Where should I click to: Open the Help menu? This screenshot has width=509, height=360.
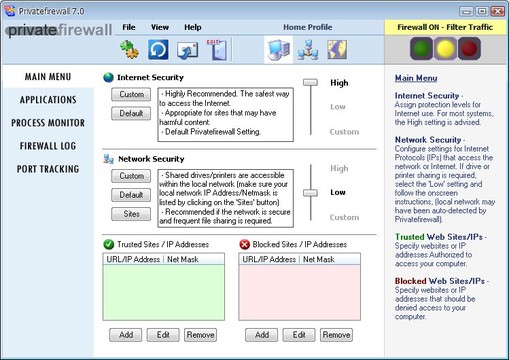[193, 27]
